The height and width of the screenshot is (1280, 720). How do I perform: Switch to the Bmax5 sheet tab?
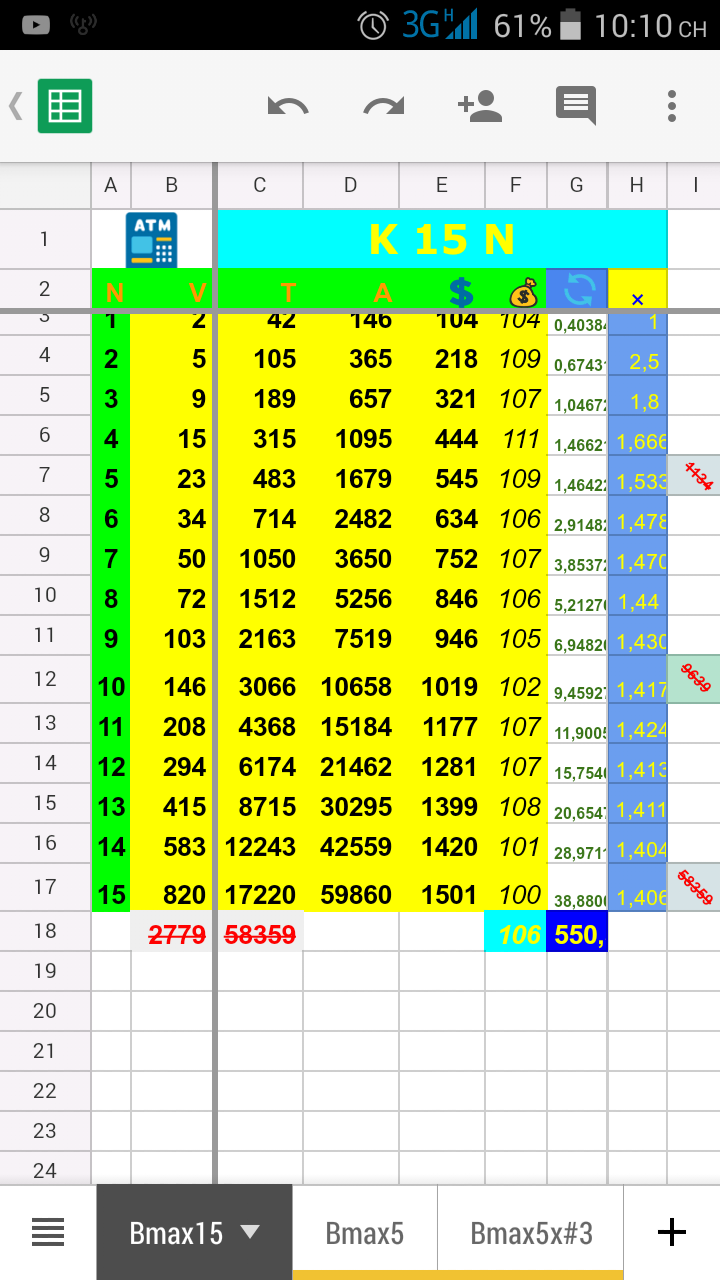[x=364, y=1233]
